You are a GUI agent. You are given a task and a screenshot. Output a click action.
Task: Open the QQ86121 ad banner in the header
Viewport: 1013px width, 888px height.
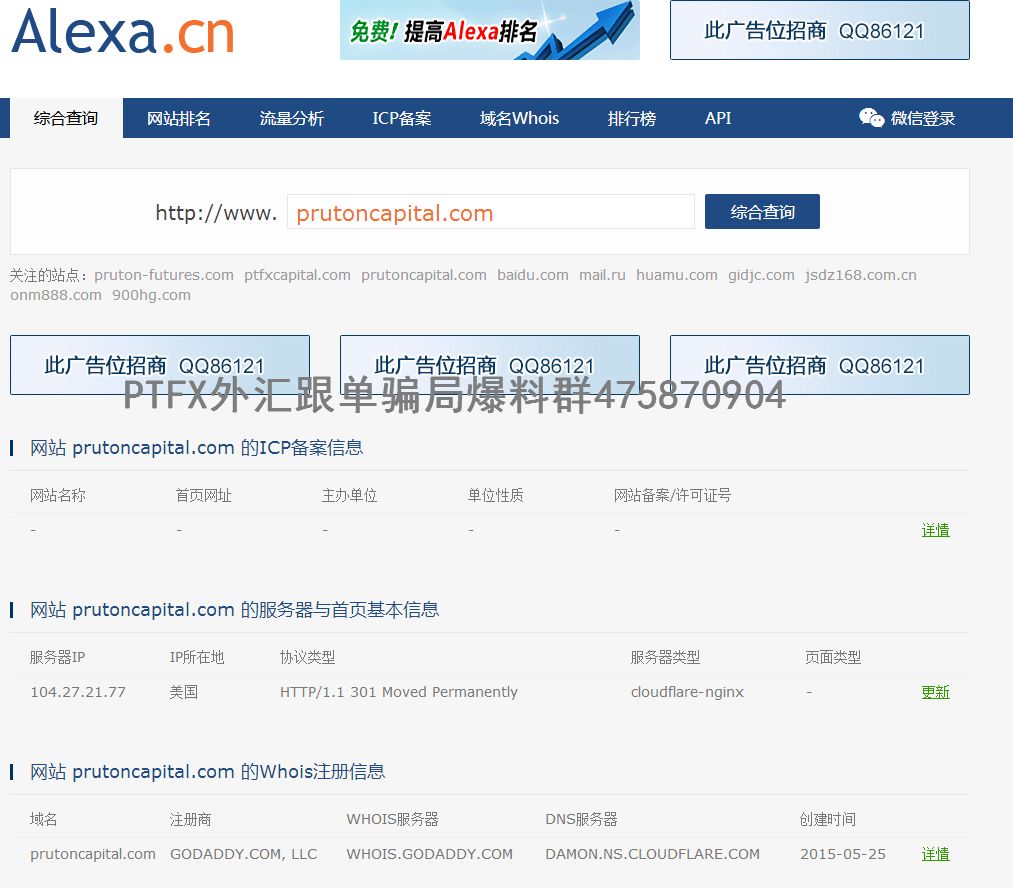[820, 30]
